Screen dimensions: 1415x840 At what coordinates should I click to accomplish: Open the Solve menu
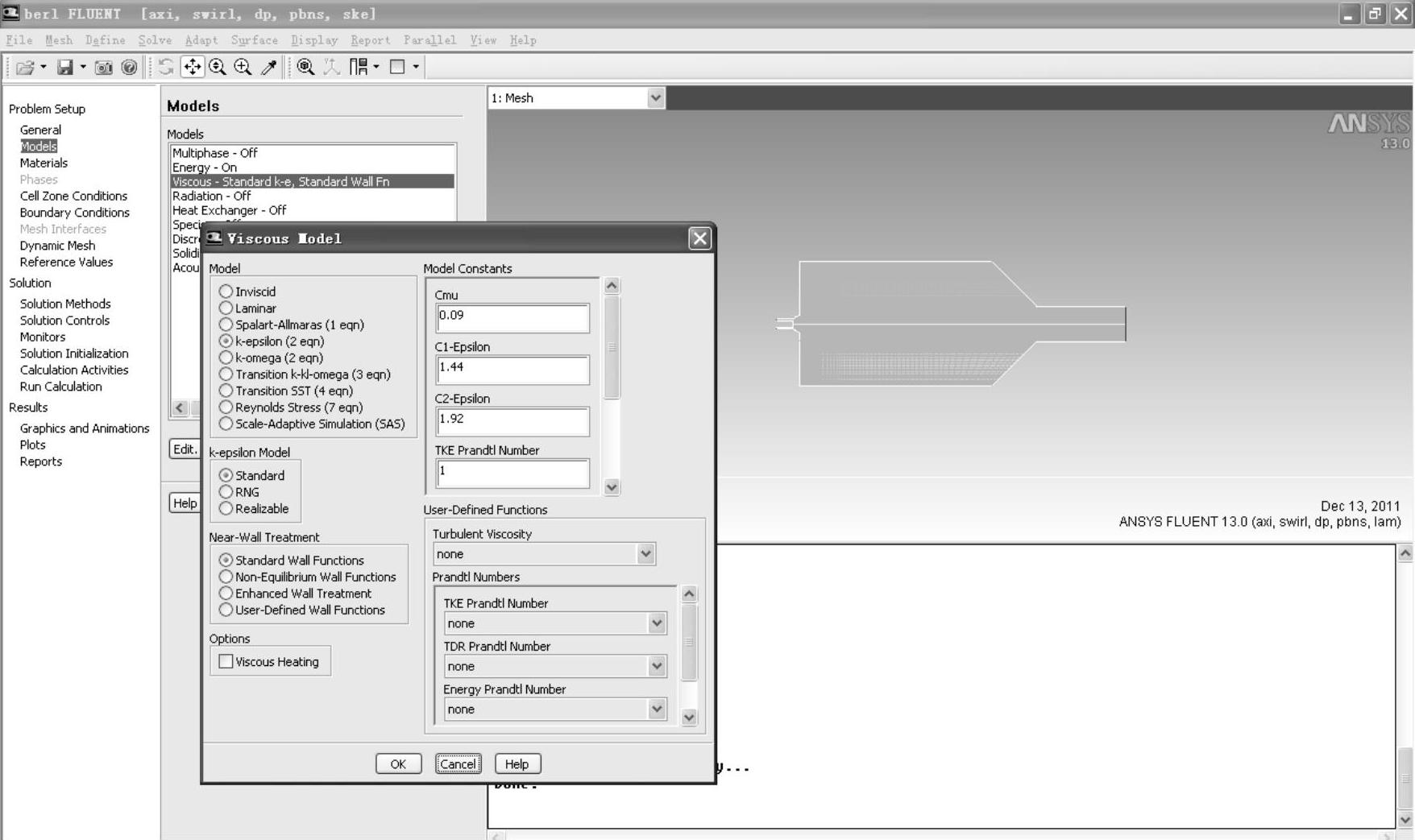pos(155,40)
